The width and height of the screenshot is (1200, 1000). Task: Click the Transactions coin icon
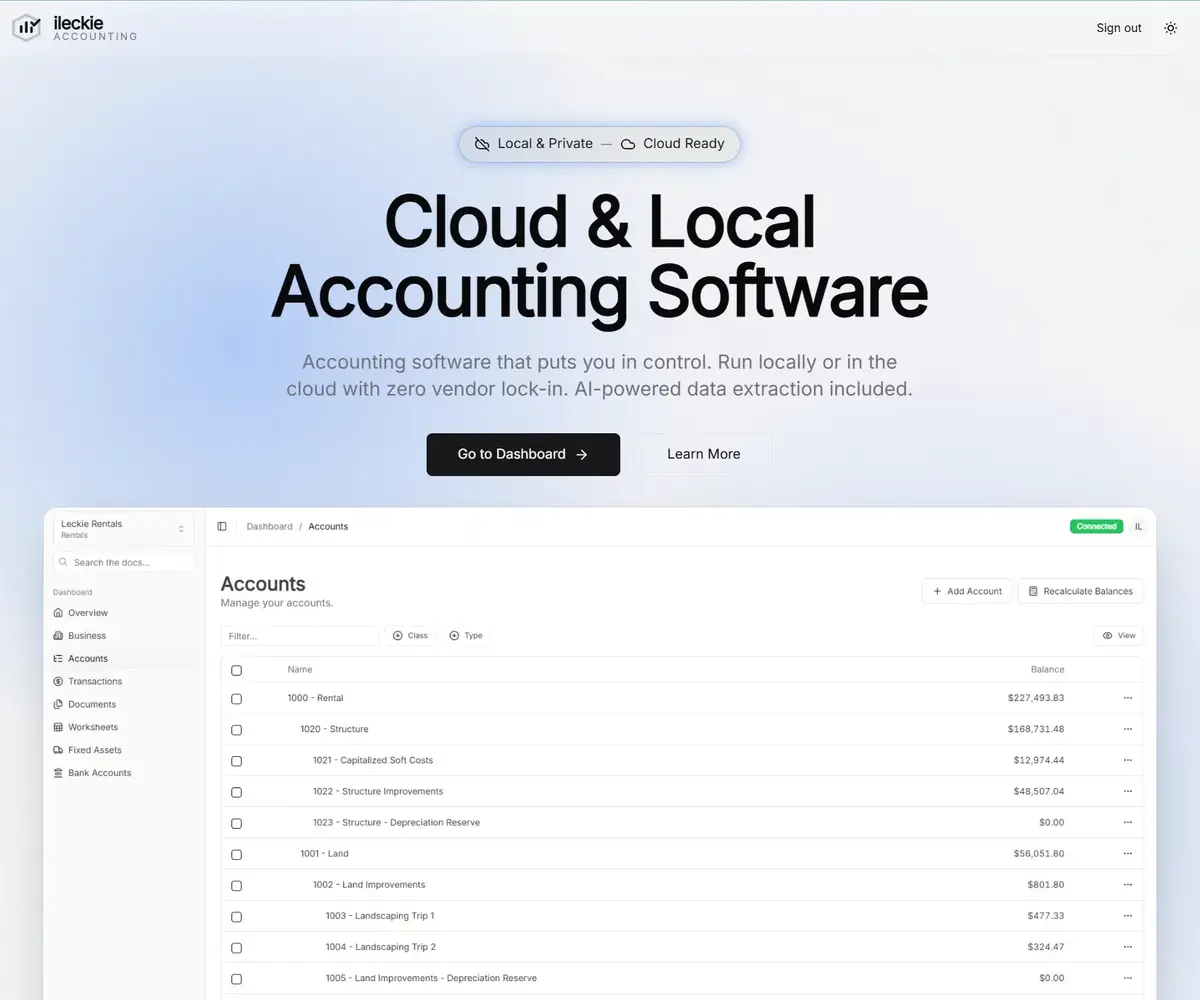(60, 681)
